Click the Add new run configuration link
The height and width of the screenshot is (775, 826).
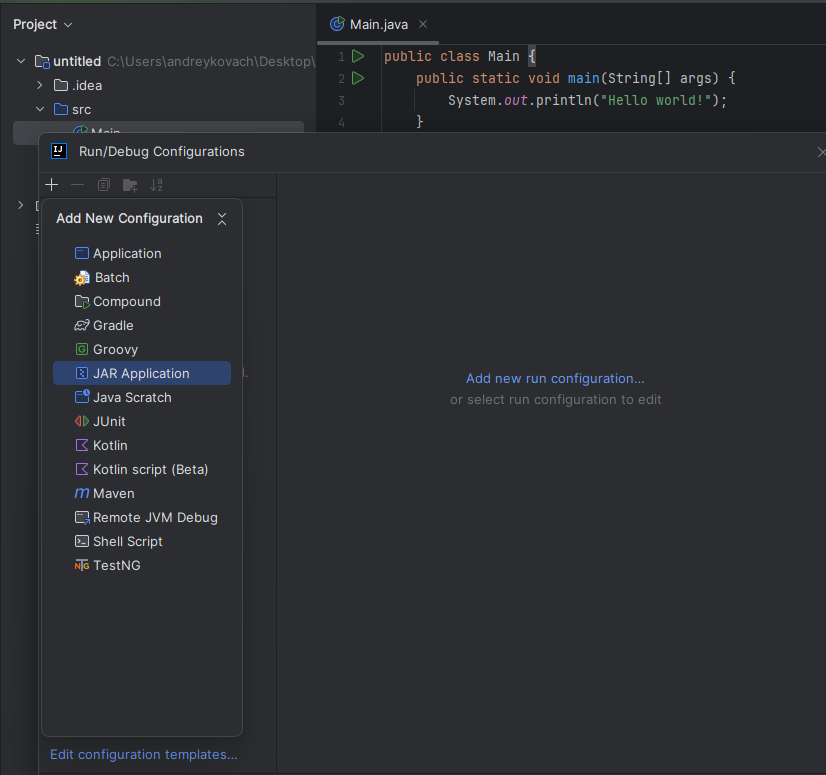[x=555, y=378]
